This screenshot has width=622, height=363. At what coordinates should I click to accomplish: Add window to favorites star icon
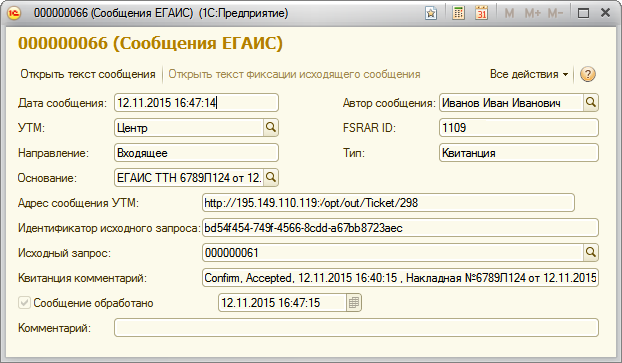point(431,13)
